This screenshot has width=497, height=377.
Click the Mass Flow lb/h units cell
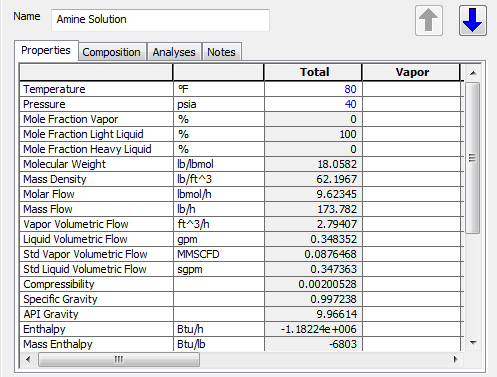[218, 209]
